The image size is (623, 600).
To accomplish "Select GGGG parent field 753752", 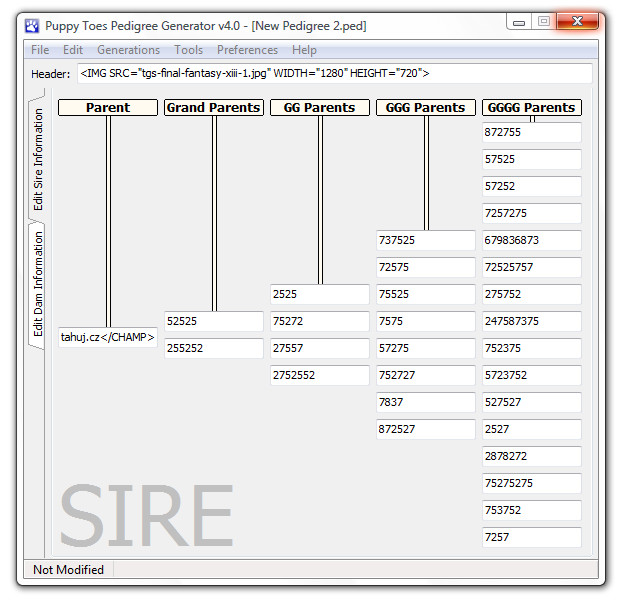I will click(x=532, y=510).
